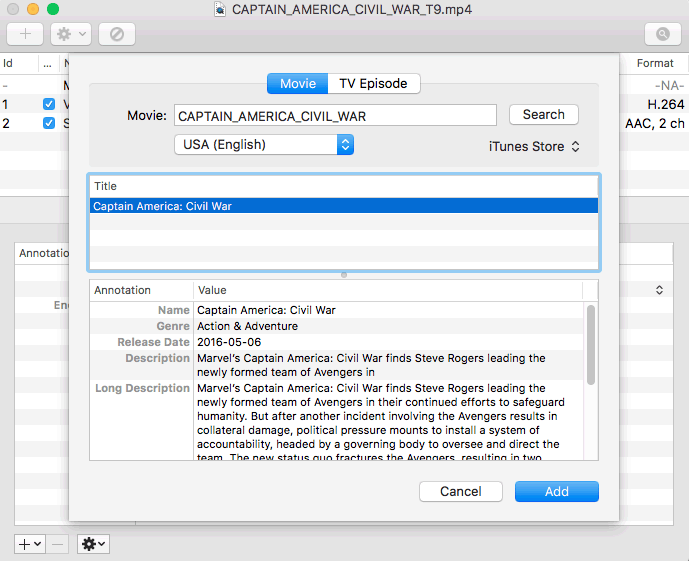Click the magnifier search metadata toolbar button
689x561 pixels.
[663, 34]
